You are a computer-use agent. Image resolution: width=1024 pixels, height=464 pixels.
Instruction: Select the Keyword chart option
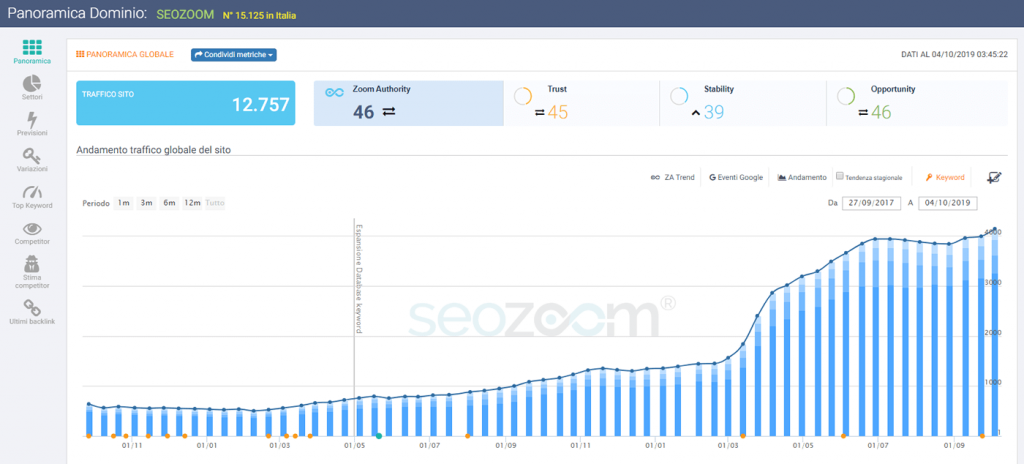pyautogui.click(x=945, y=177)
